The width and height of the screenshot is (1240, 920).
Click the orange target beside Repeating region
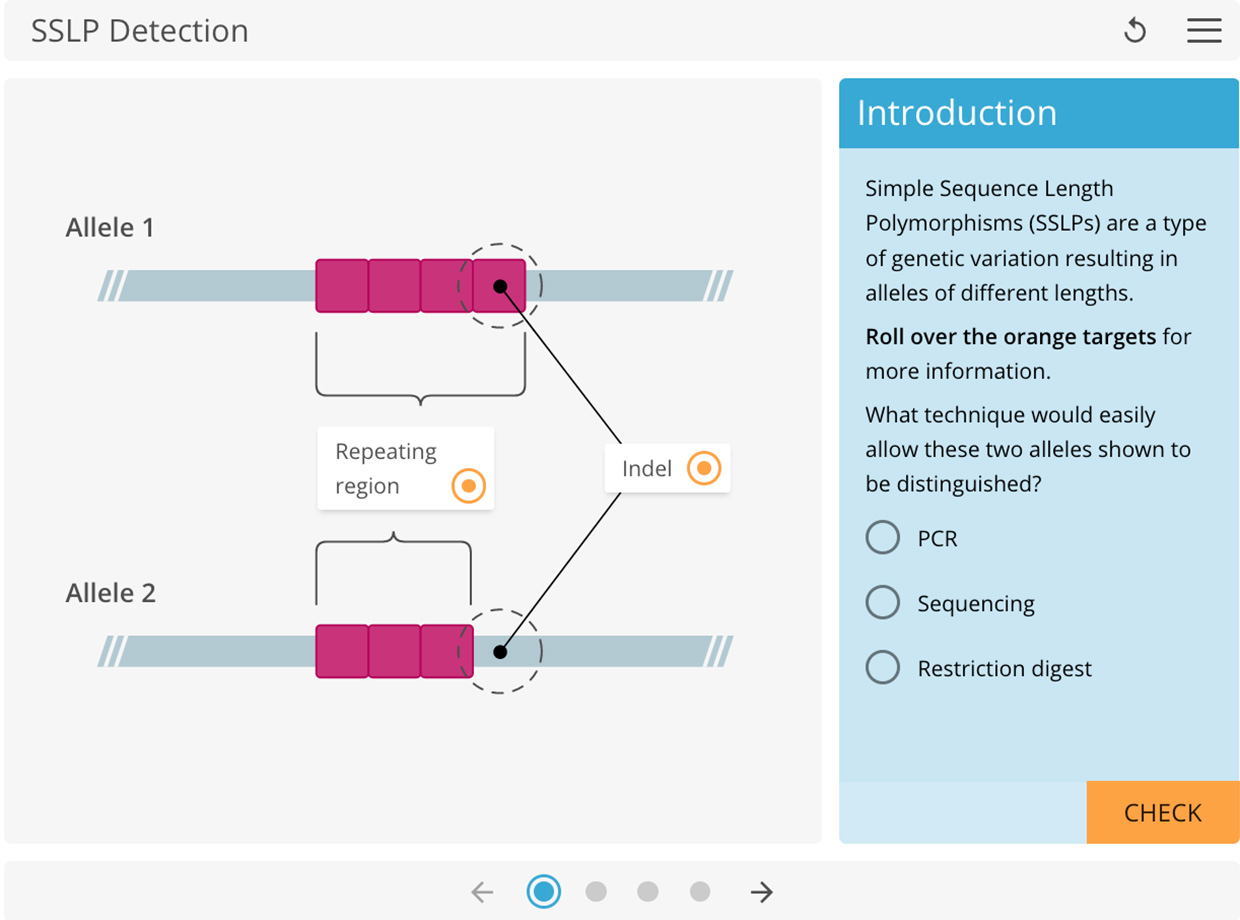[468, 485]
